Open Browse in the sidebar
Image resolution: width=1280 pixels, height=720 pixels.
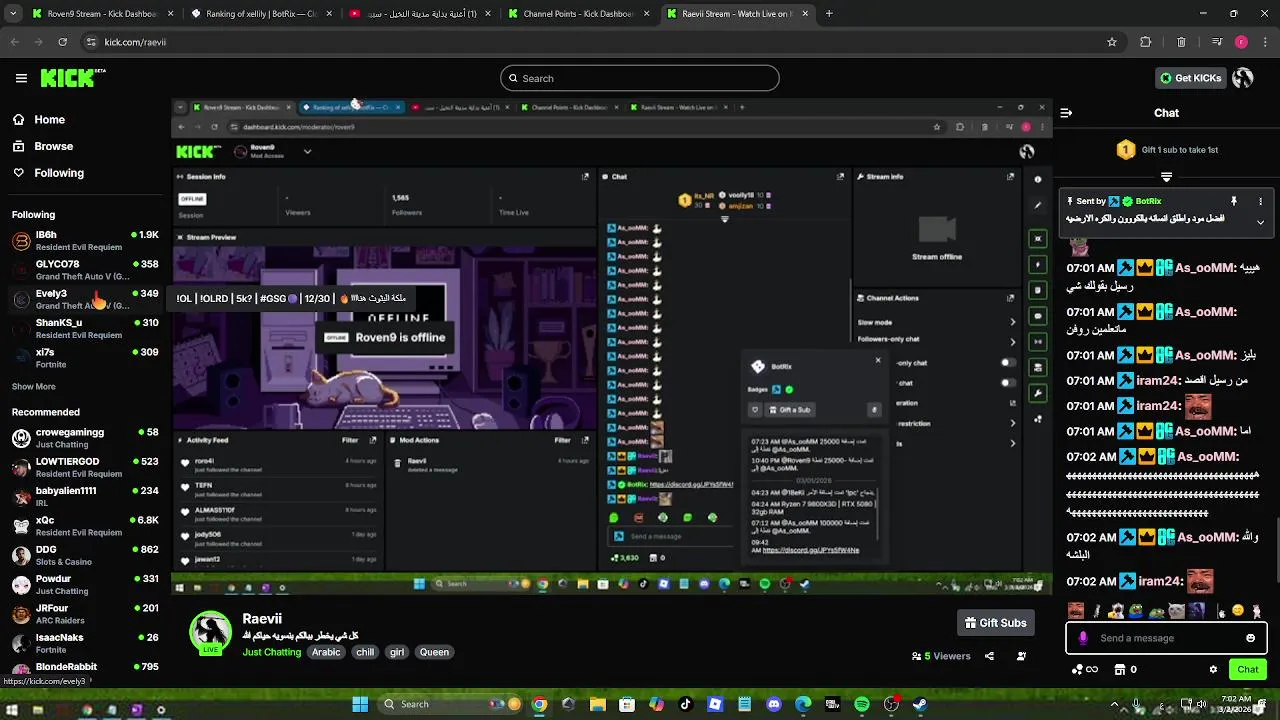(43, 146)
